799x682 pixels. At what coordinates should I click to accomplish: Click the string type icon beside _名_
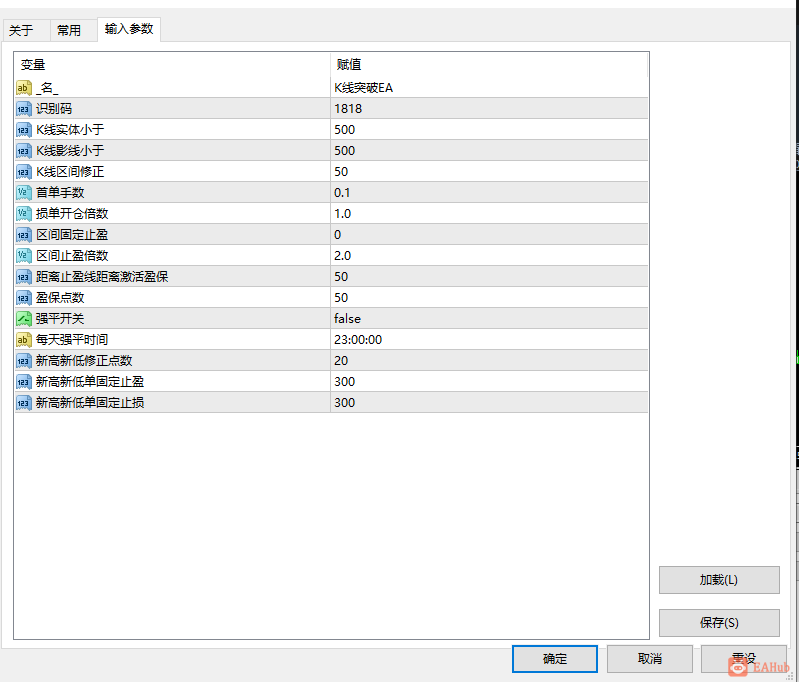click(23, 88)
